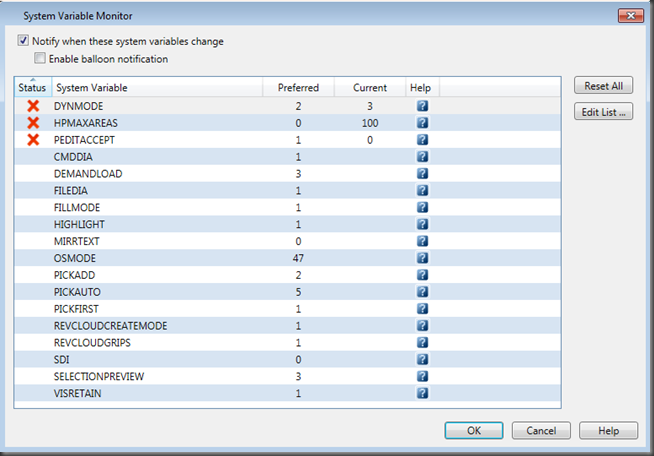Click red X status on PEDITACCEPT row
Image resolution: width=654 pixels, height=456 pixels.
[x=33, y=140]
